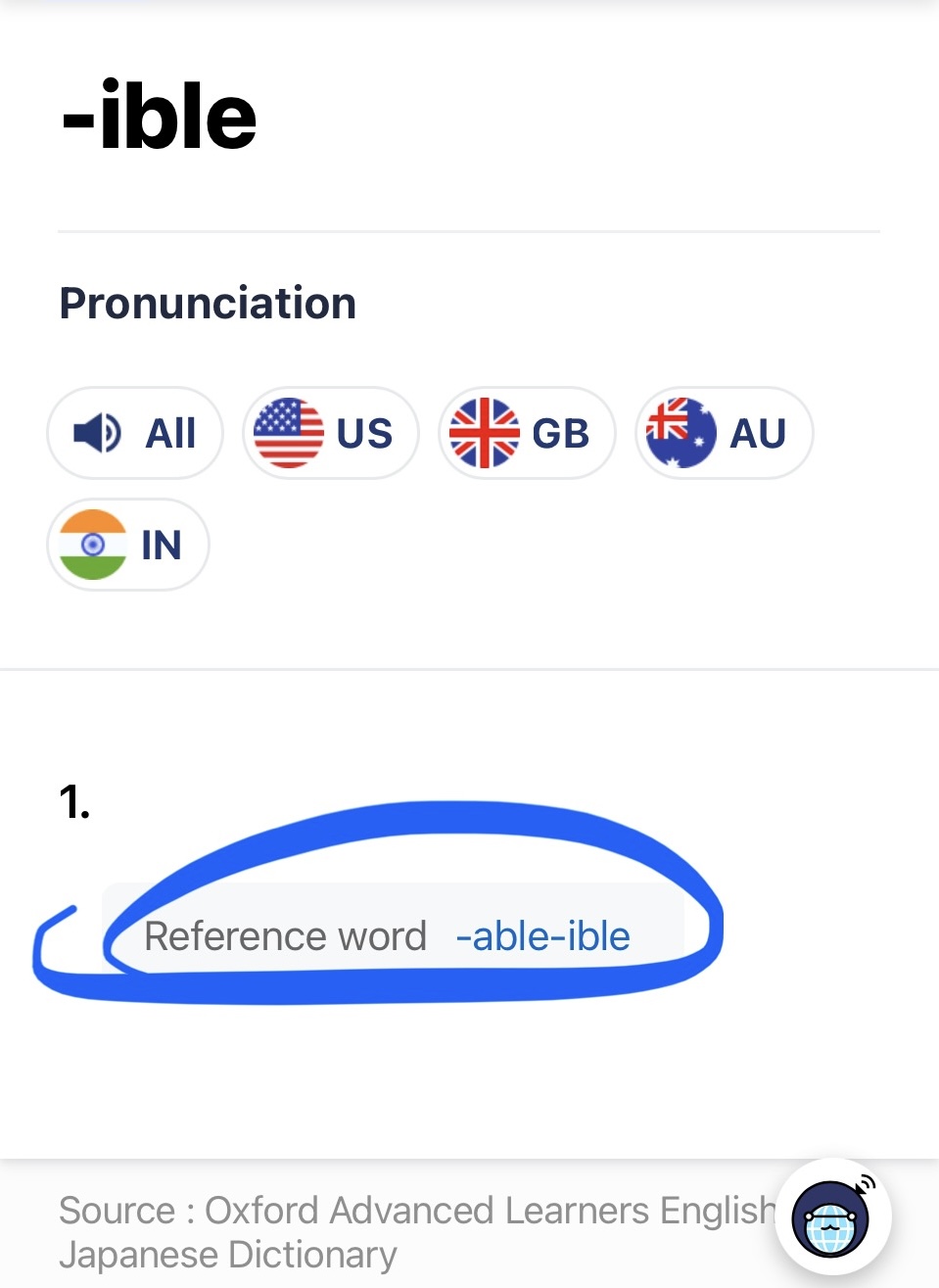Open the floating globe-face assistant icon

point(832,1217)
